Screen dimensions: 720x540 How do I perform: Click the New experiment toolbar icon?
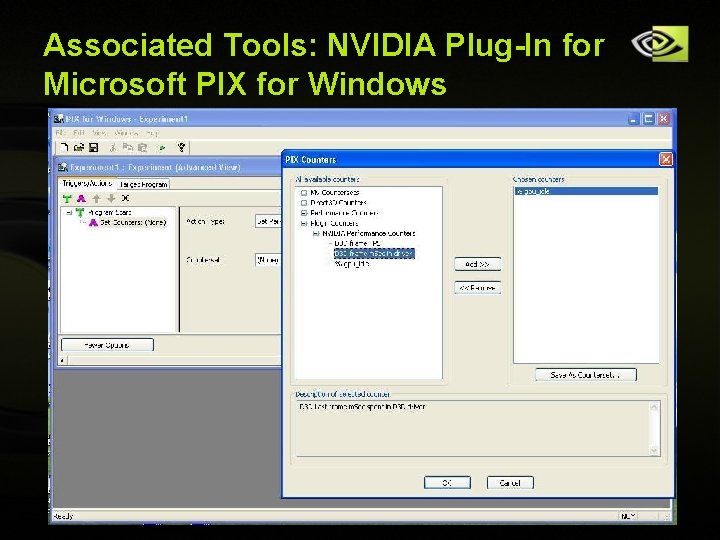pyautogui.click(x=64, y=147)
